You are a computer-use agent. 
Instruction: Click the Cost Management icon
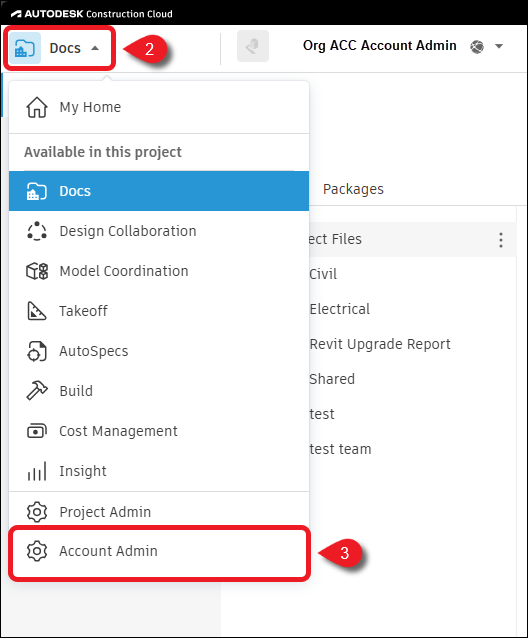click(37, 431)
